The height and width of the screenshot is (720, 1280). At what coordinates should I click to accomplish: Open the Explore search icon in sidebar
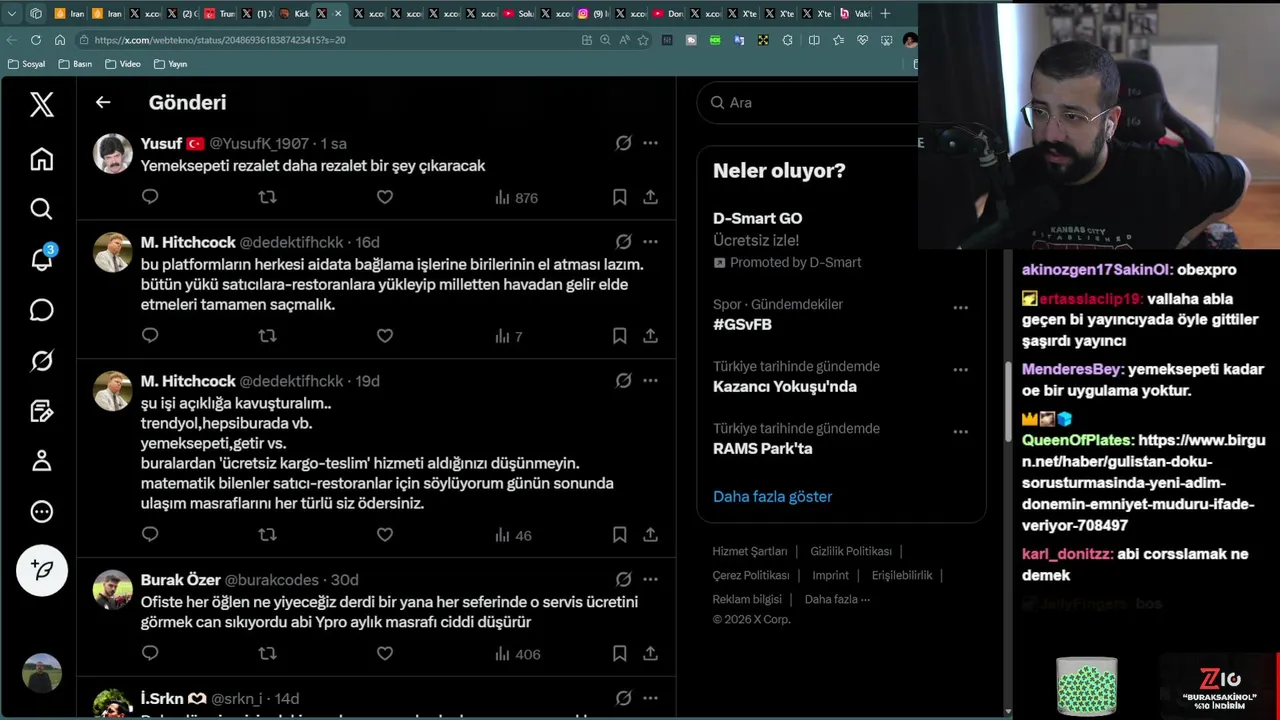(41, 209)
